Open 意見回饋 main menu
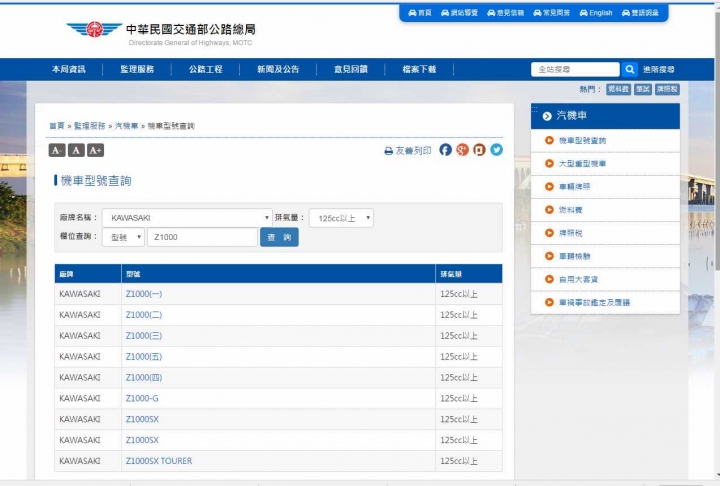Image resolution: width=720 pixels, height=486 pixels. pyautogui.click(x=351, y=69)
